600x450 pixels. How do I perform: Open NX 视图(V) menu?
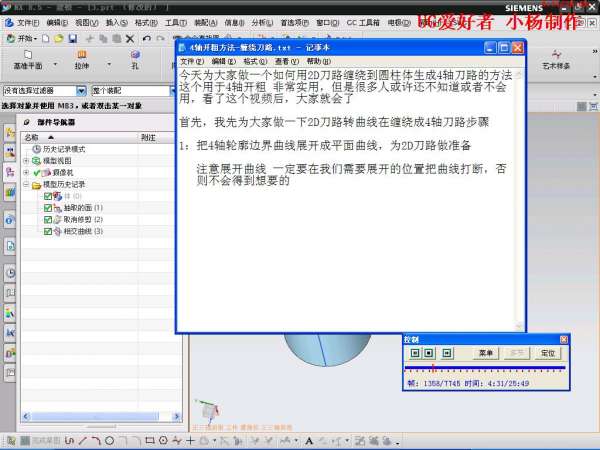pos(86,23)
